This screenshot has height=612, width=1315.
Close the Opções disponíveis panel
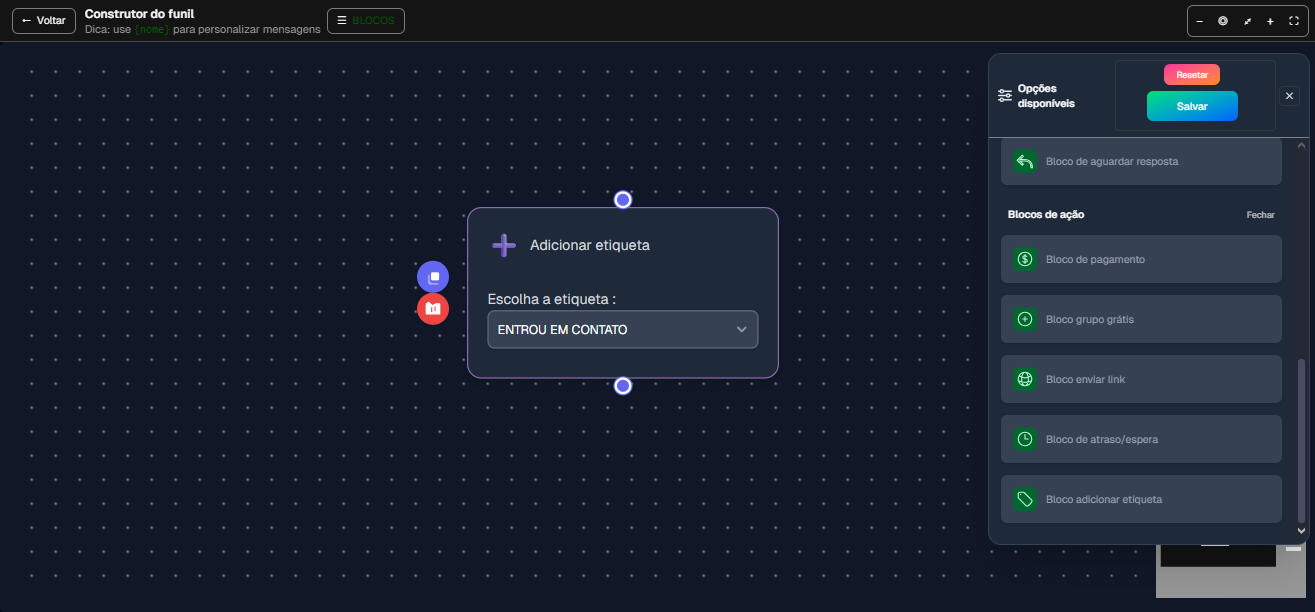[x=1289, y=95]
